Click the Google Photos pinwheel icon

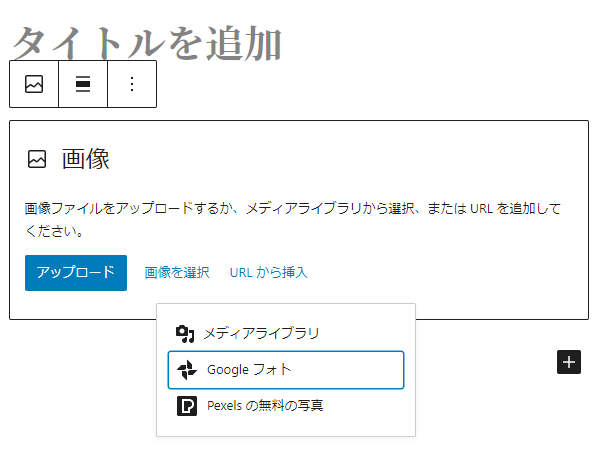coord(187,370)
